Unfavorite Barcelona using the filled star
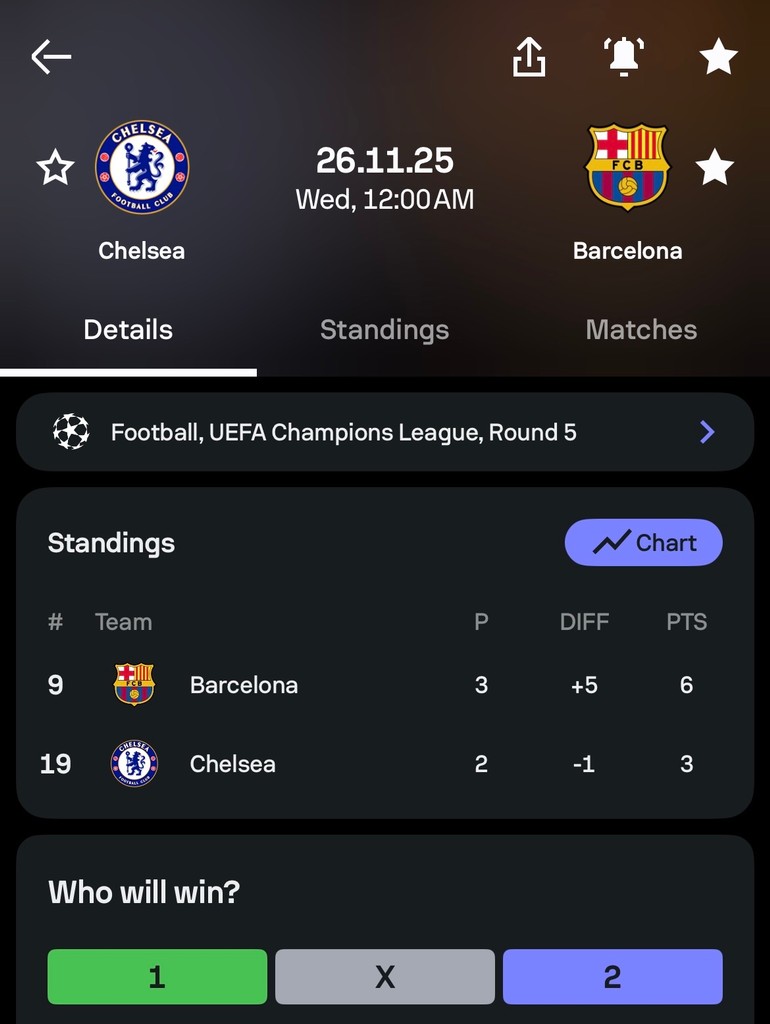Image resolution: width=770 pixels, height=1024 pixels. pyautogui.click(x=714, y=167)
